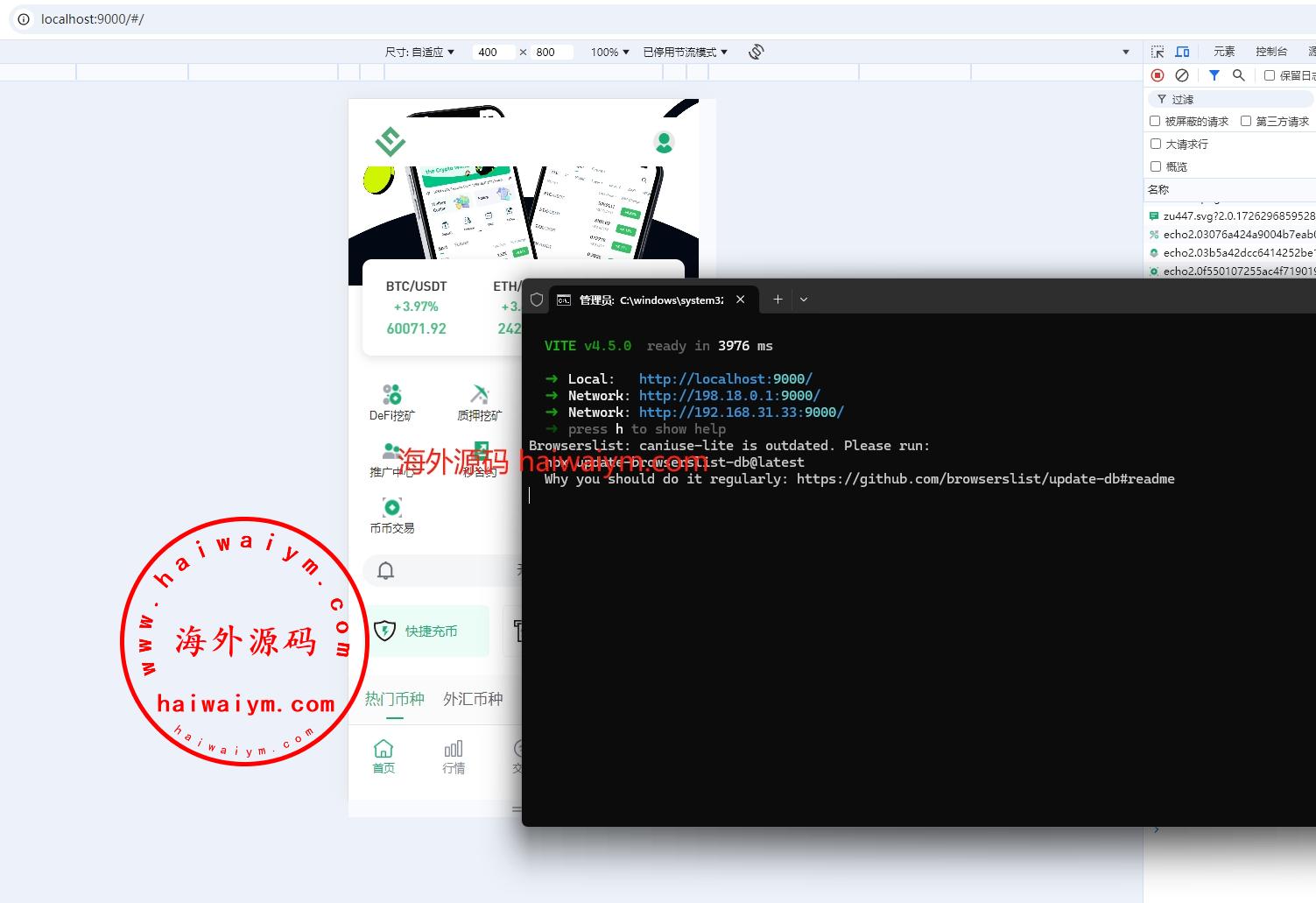Toggle the device toolbar icon

(1182, 52)
